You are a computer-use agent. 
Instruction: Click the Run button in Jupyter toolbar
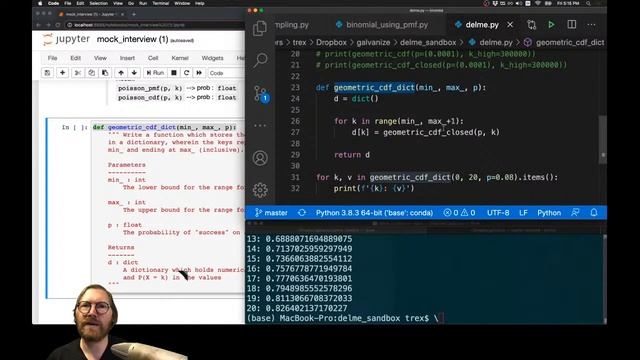coord(155,73)
